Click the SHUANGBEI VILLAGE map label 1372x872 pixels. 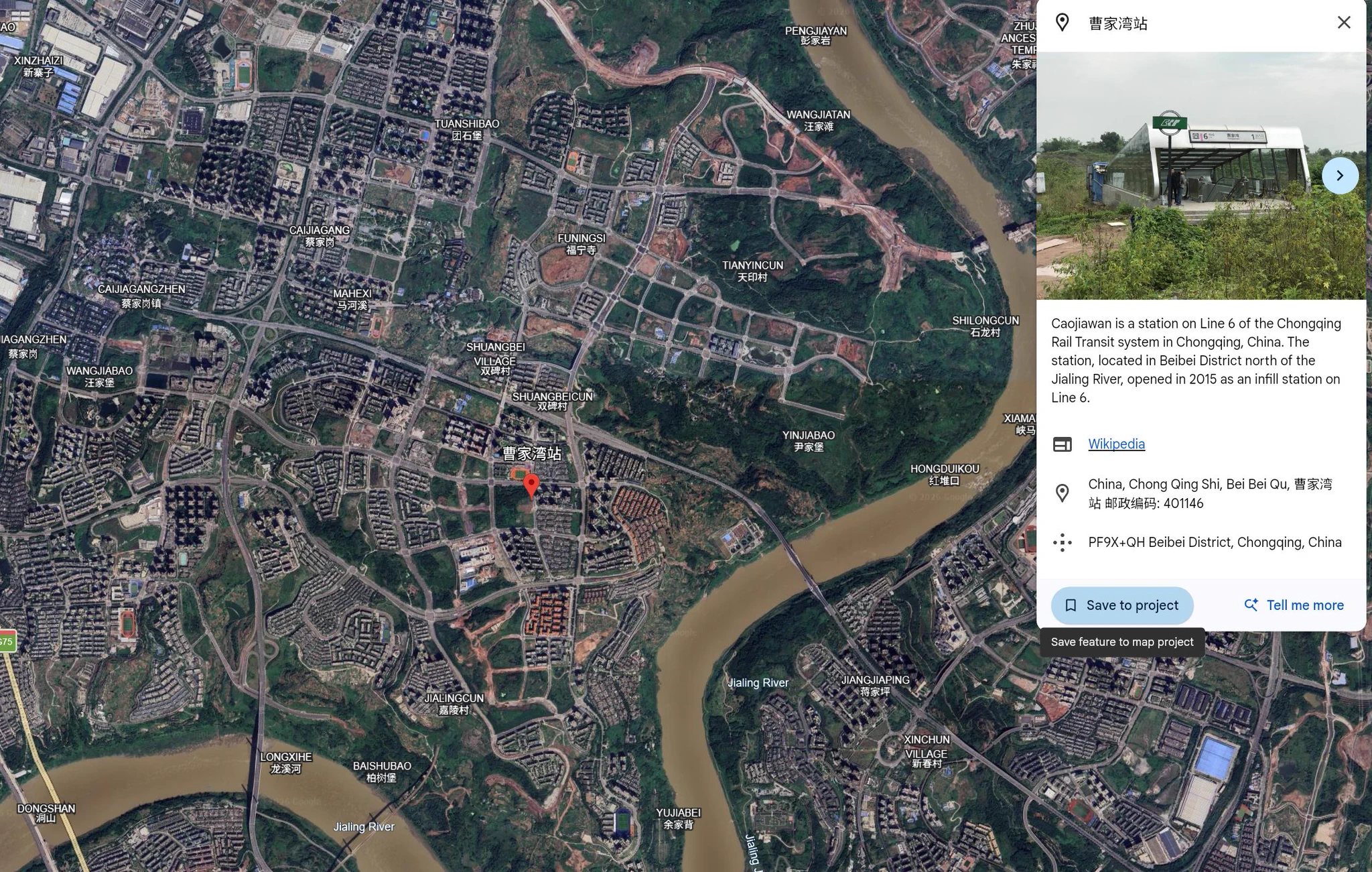point(495,359)
